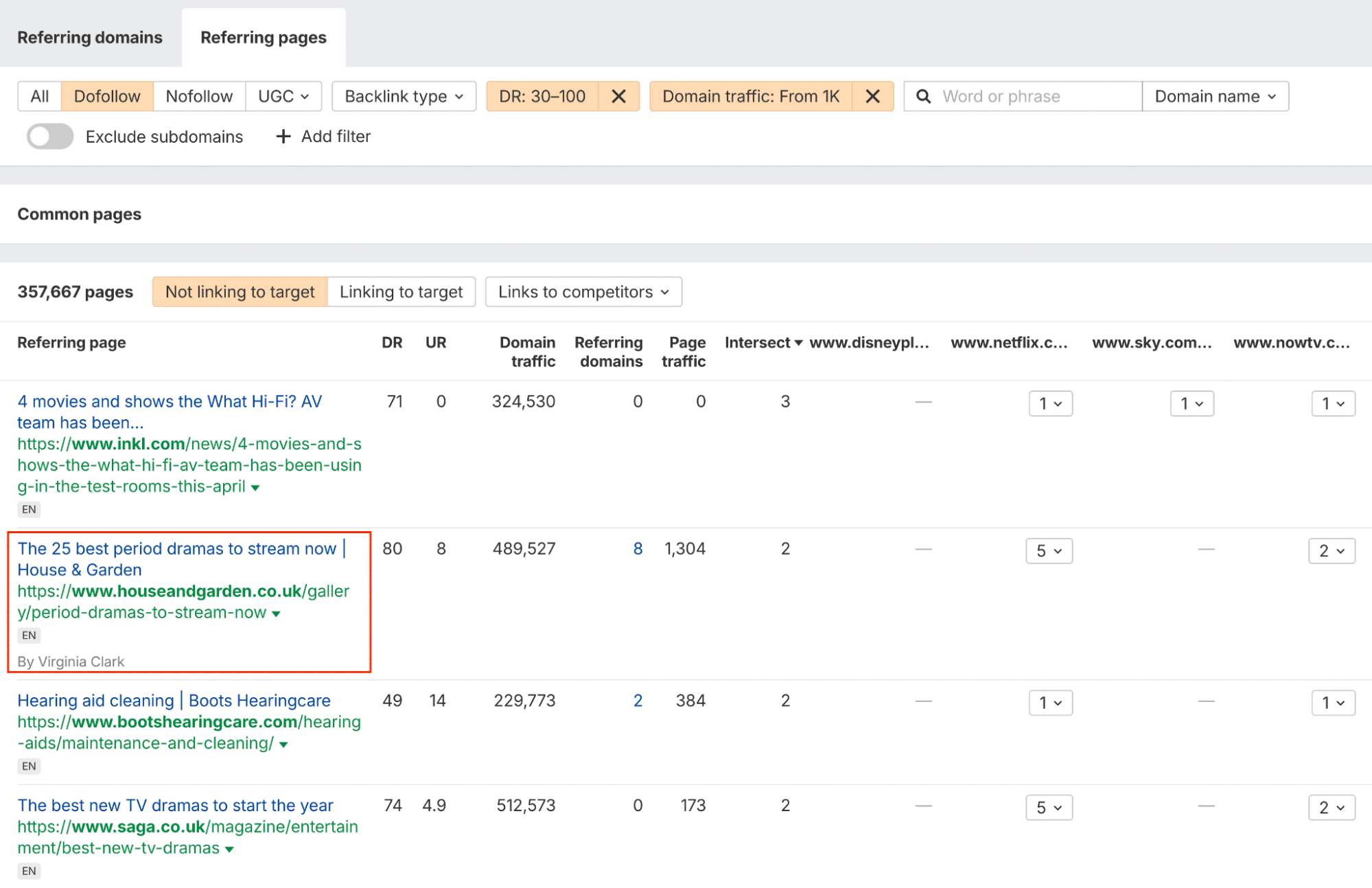Click Intersect column sort arrow
The width and height of the screenshot is (1372, 888).
click(x=798, y=343)
